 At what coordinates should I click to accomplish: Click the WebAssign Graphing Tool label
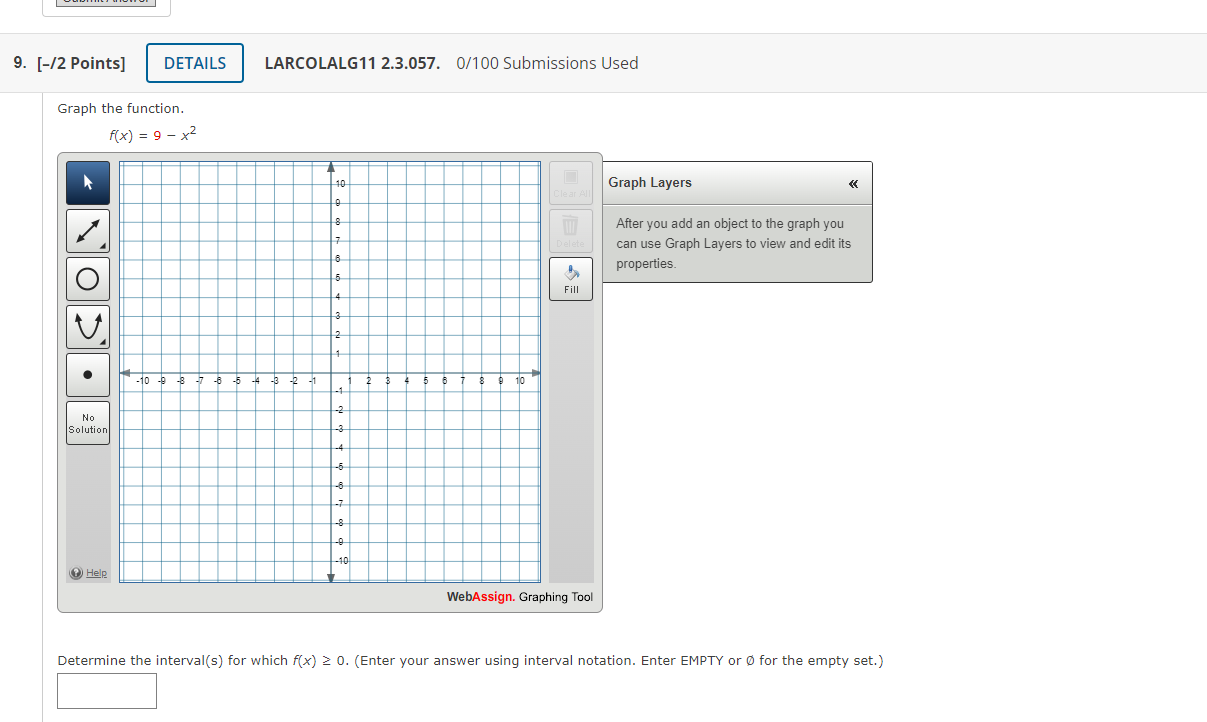point(519,596)
